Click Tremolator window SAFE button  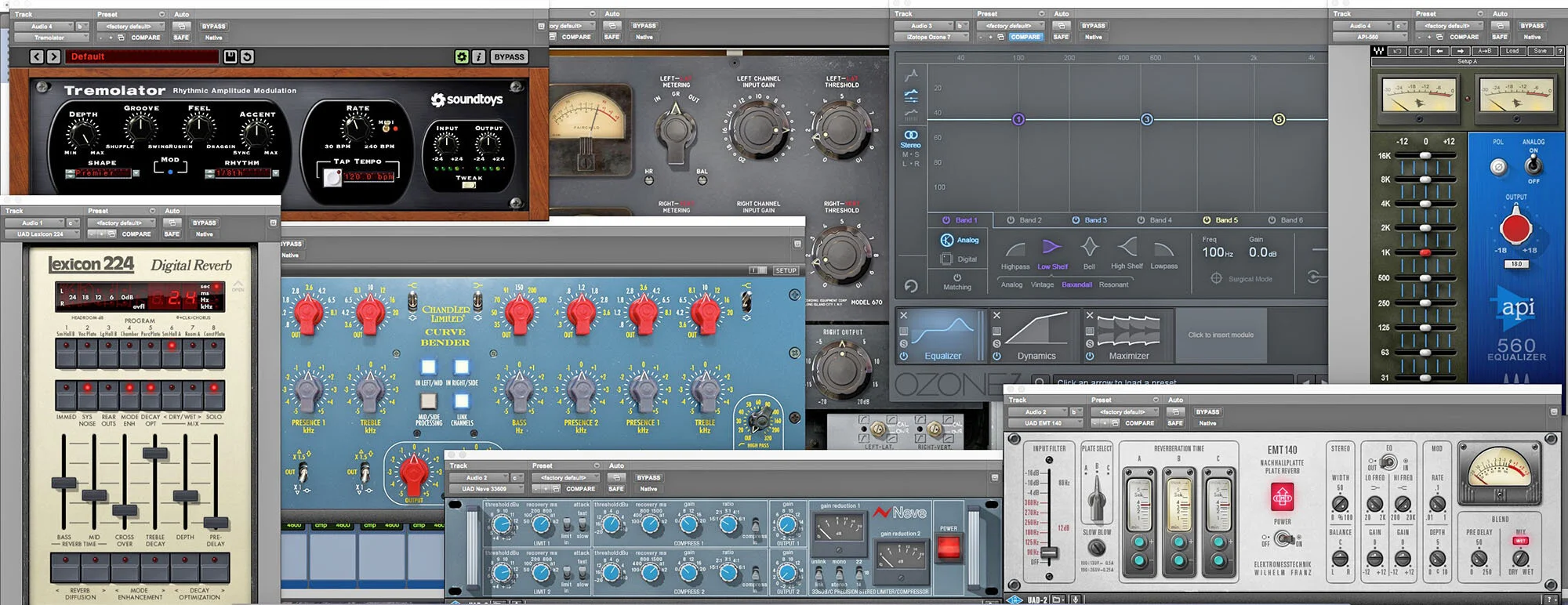pos(181,37)
